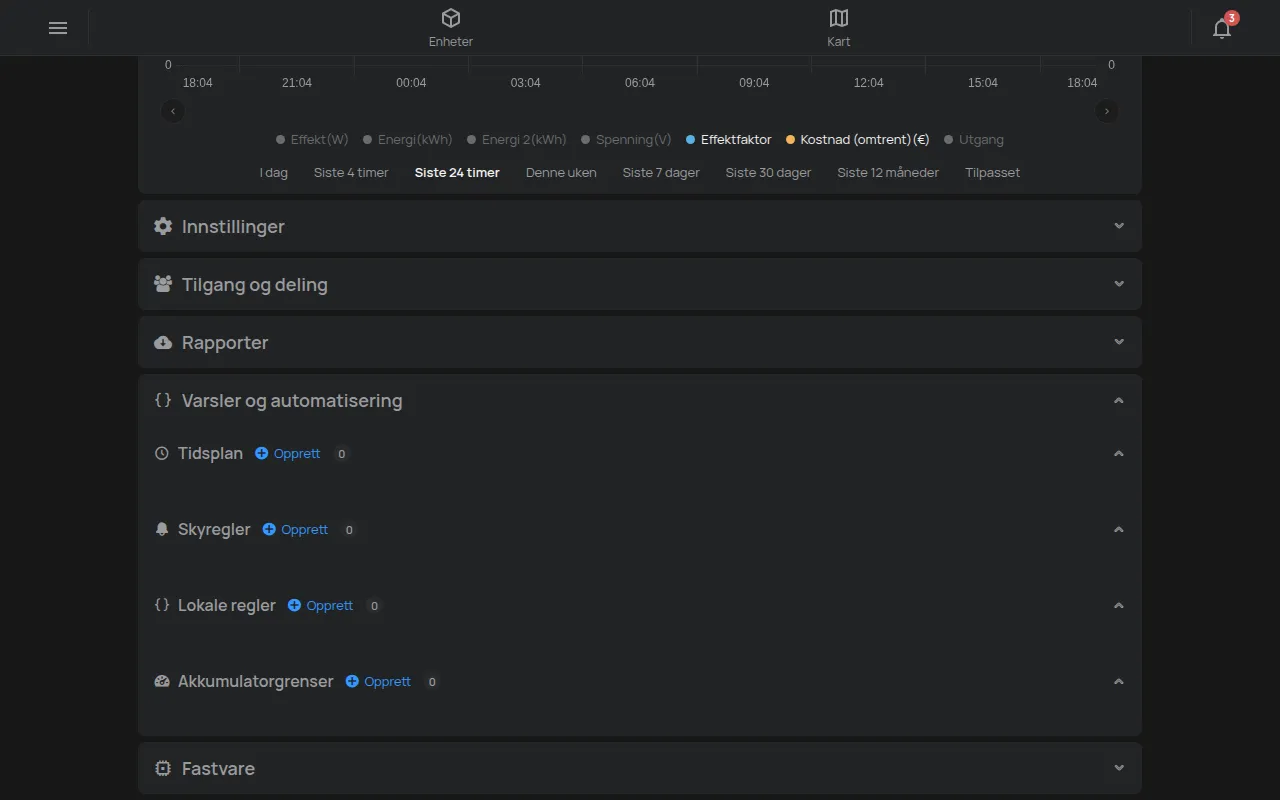Open the notifications bell
Viewport: 1280px width, 800px height.
click(1222, 28)
